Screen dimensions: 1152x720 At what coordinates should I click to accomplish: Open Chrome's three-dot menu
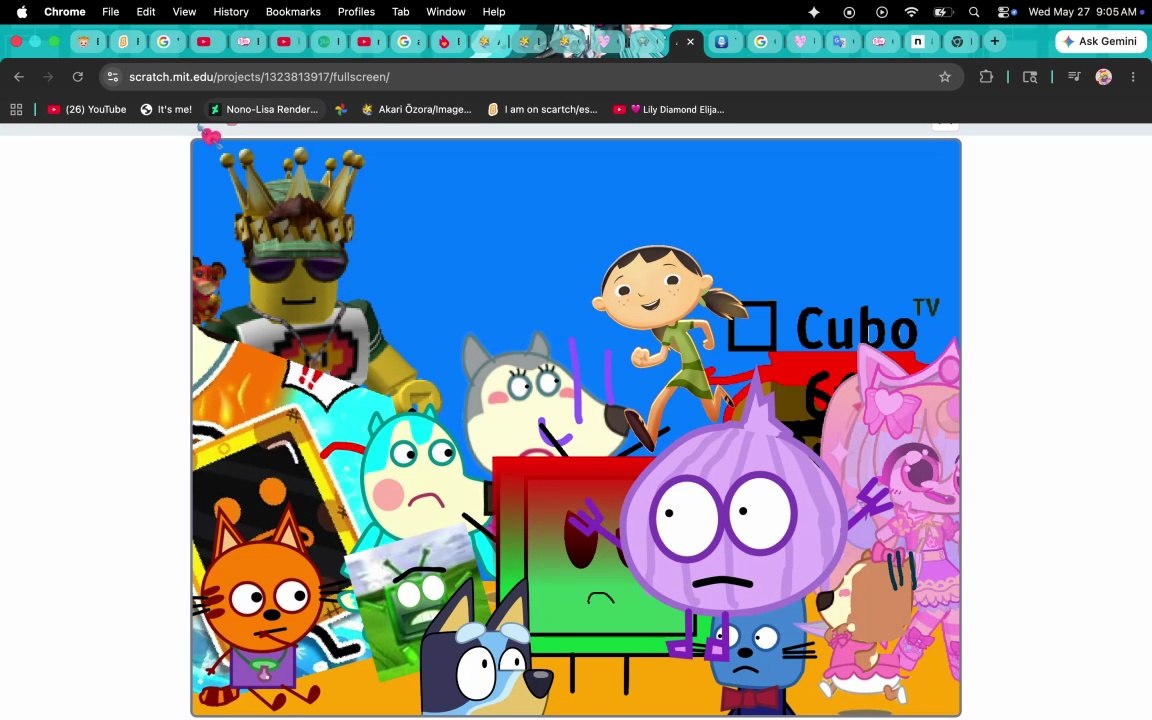click(x=1133, y=77)
